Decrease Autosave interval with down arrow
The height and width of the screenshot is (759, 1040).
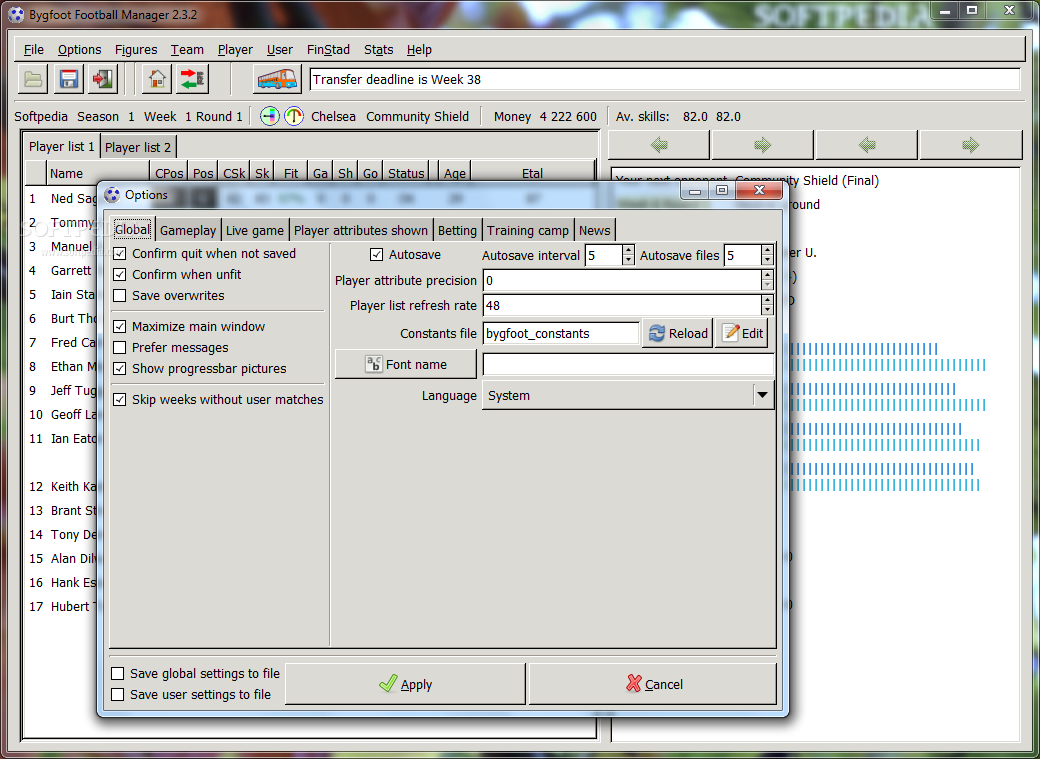point(628,261)
